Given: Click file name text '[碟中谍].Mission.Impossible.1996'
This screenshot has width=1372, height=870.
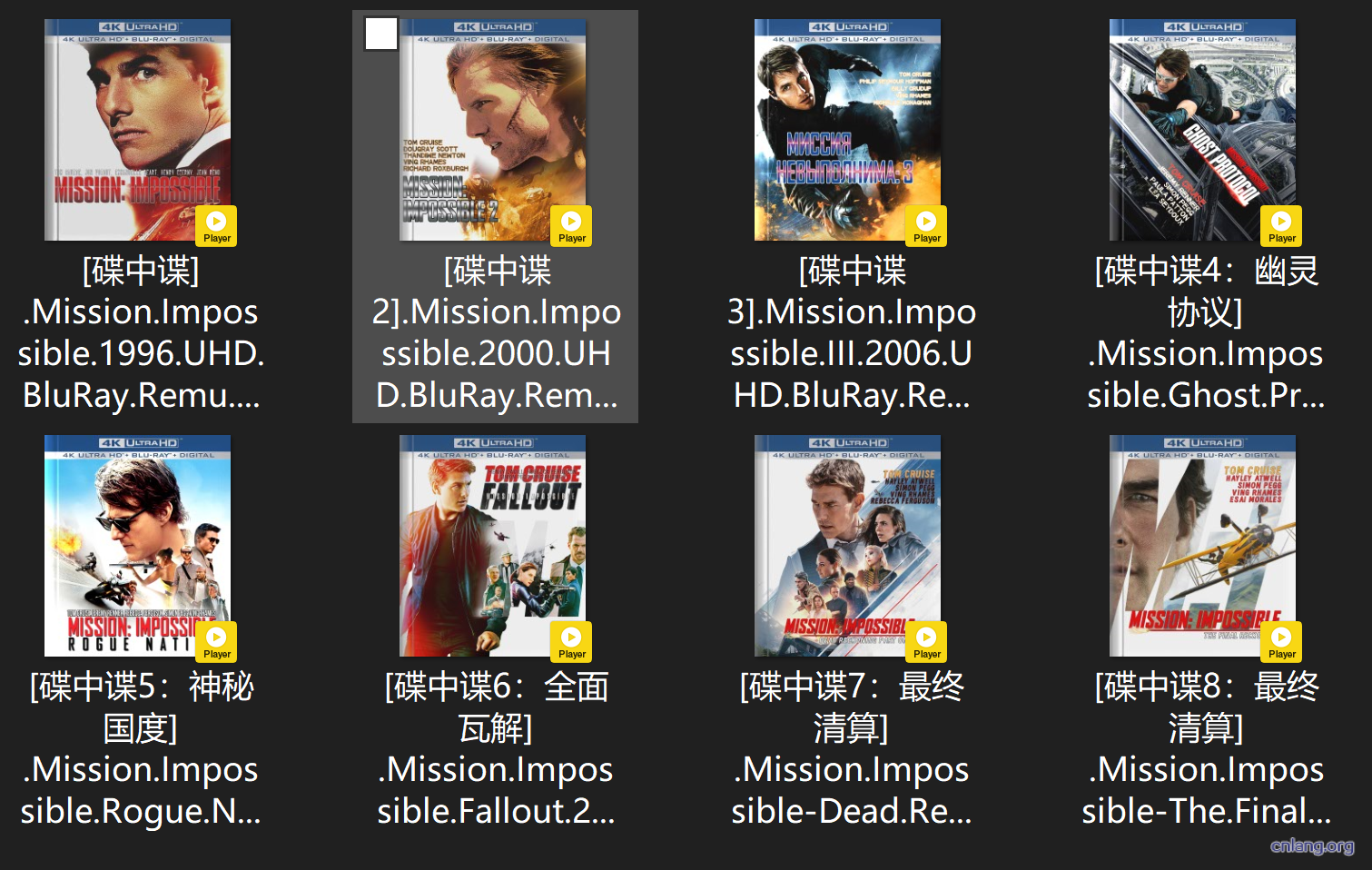Looking at the screenshot, I should point(141,332).
